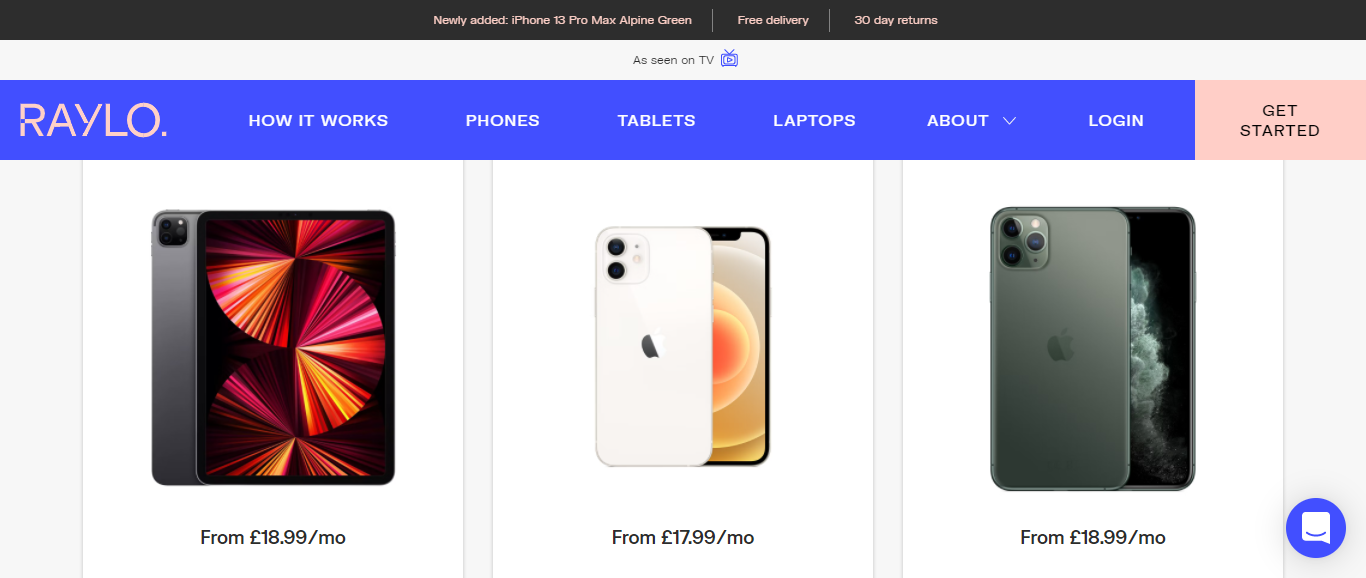Click the Raylo logo

93,120
